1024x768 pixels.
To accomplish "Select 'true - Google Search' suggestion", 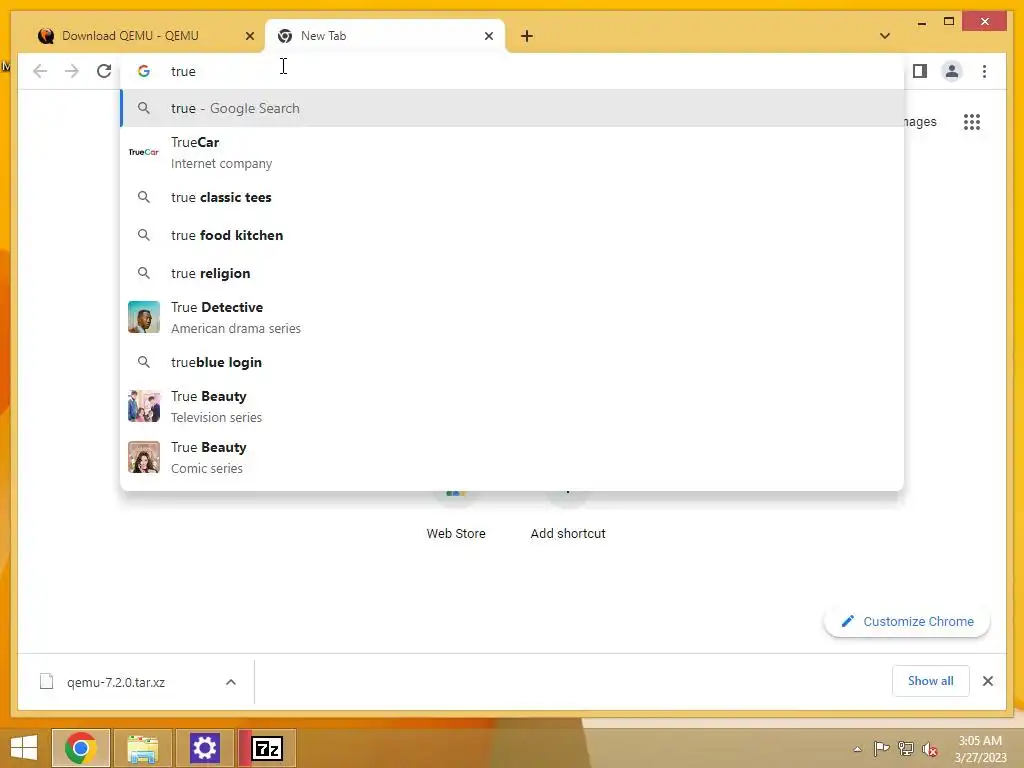I will [512, 108].
